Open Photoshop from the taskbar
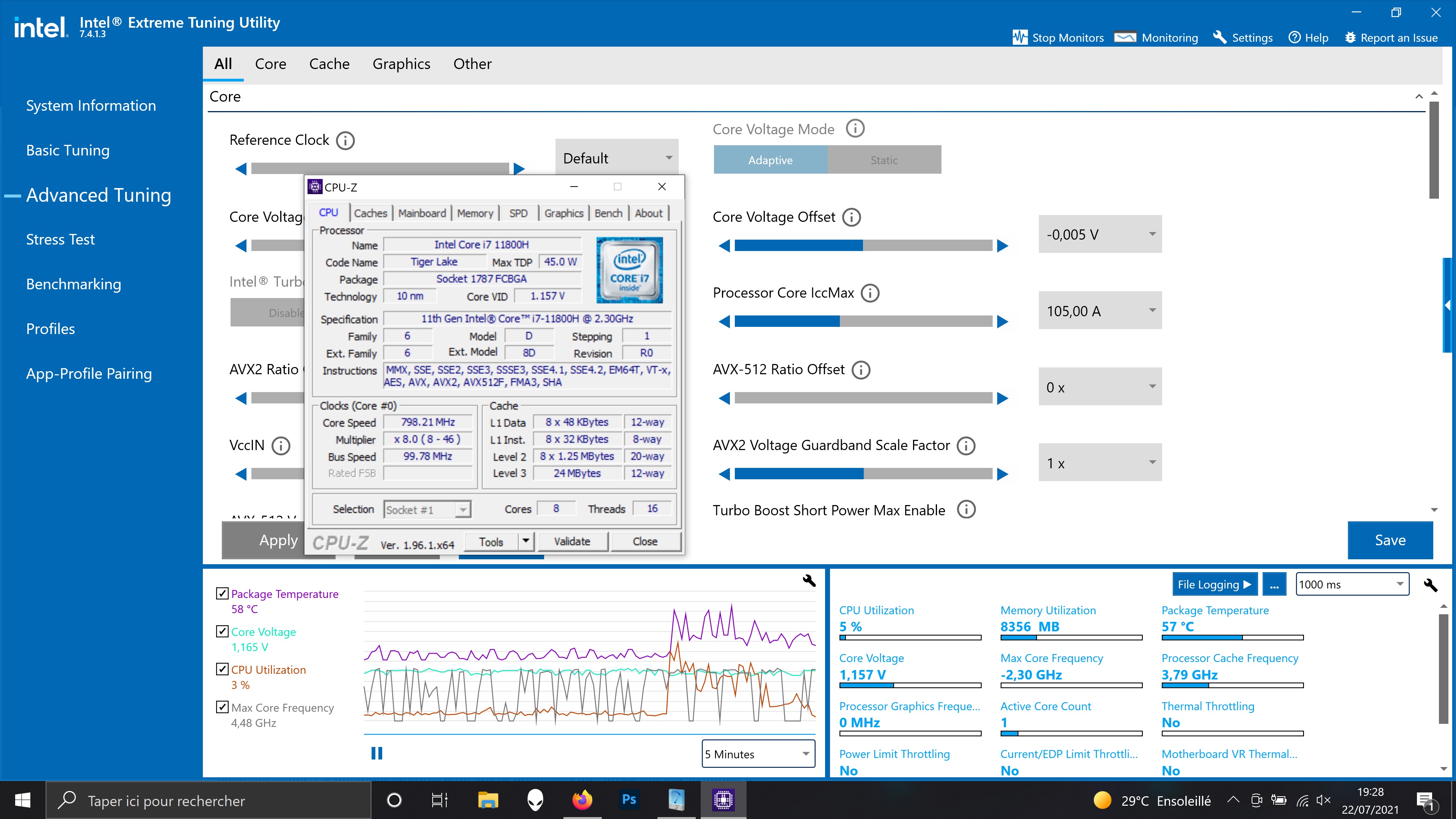 coord(629,800)
